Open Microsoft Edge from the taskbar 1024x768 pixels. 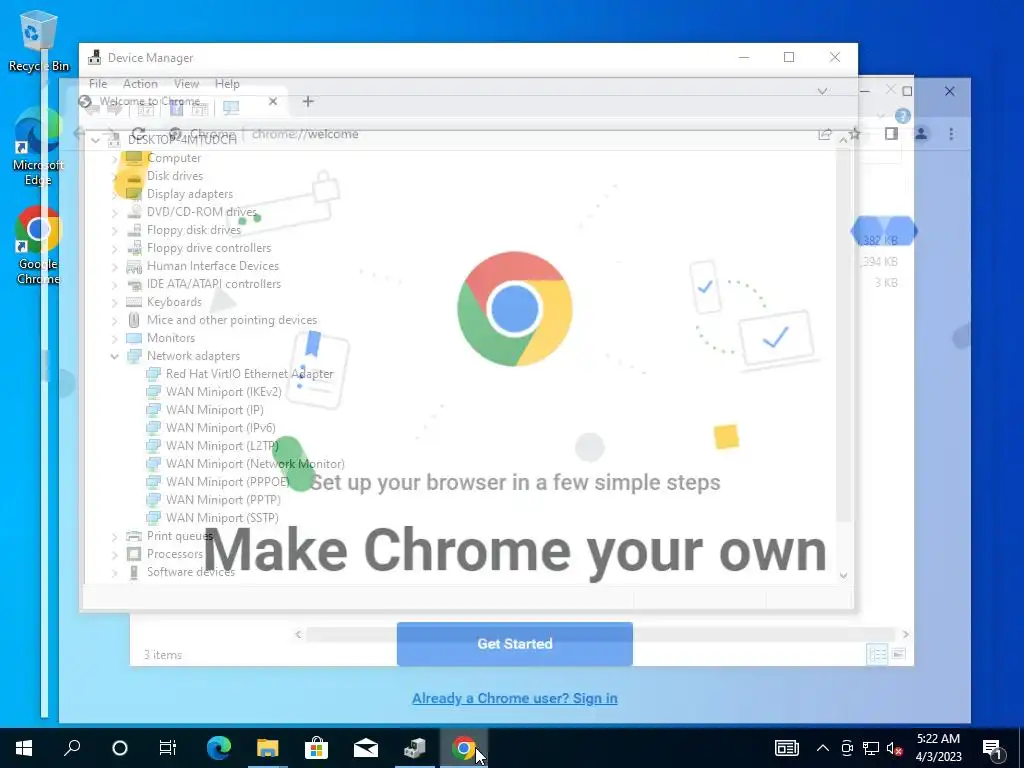[219, 748]
